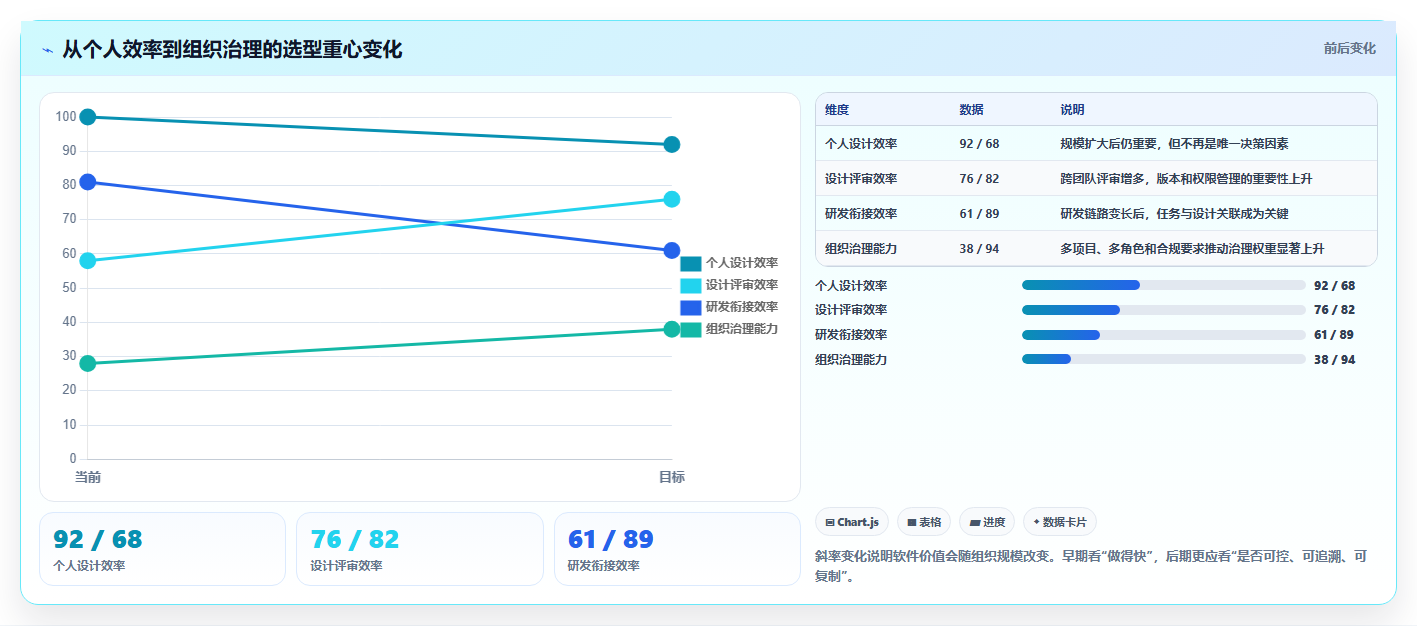Click the 92 / 68 value beside the progress bar
Image resolution: width=1417 pixels, height=626 pixels.
(1334, 286)
